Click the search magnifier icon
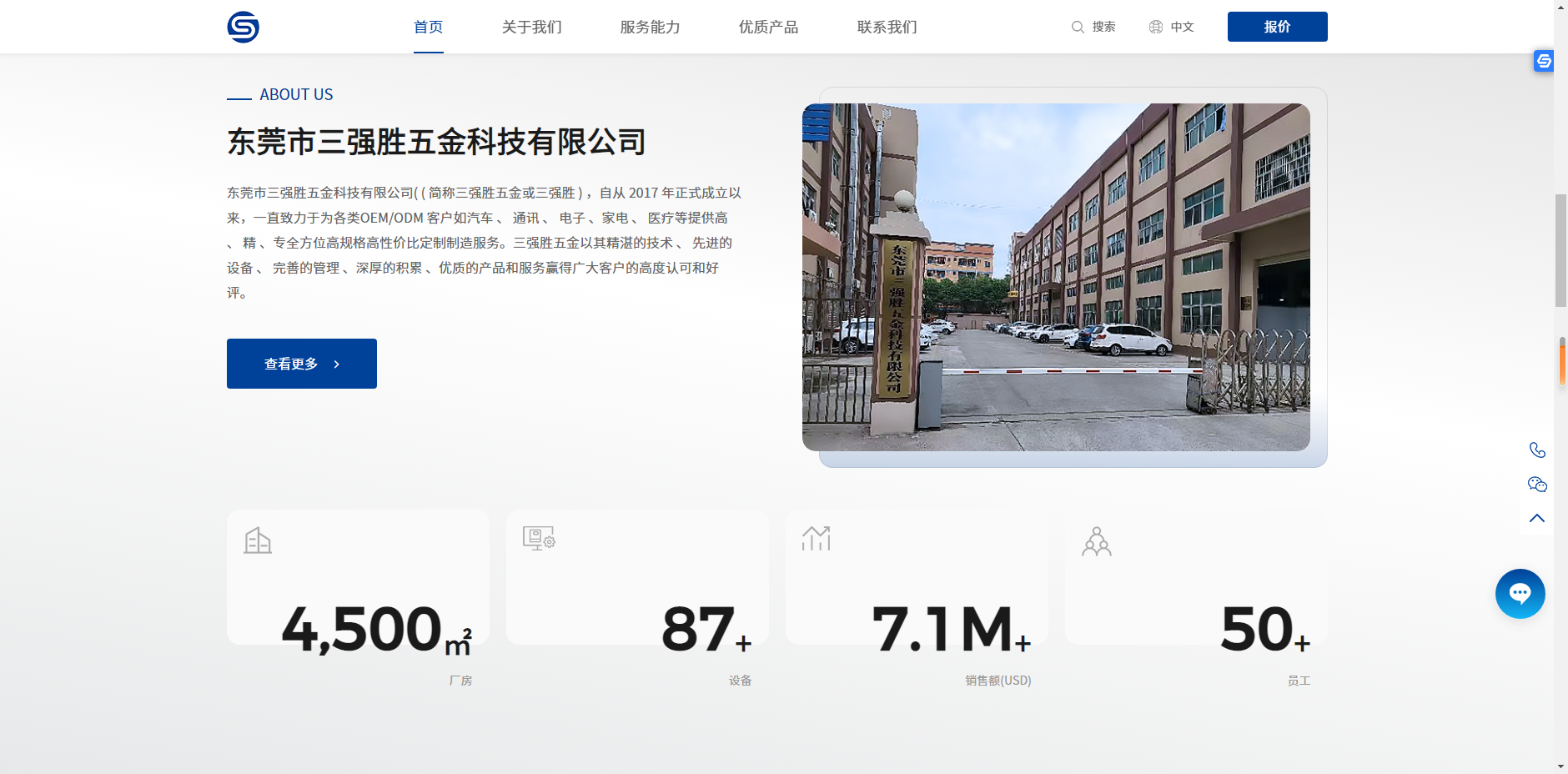Viewport: 1568px width, 774px height. pos(1078,27)
